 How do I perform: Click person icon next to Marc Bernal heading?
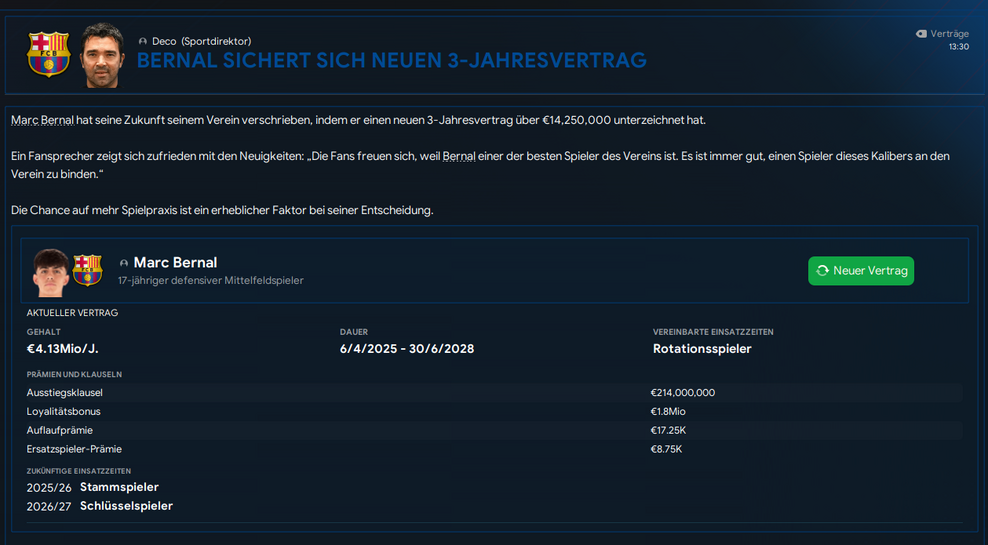[x=124, y=263]
